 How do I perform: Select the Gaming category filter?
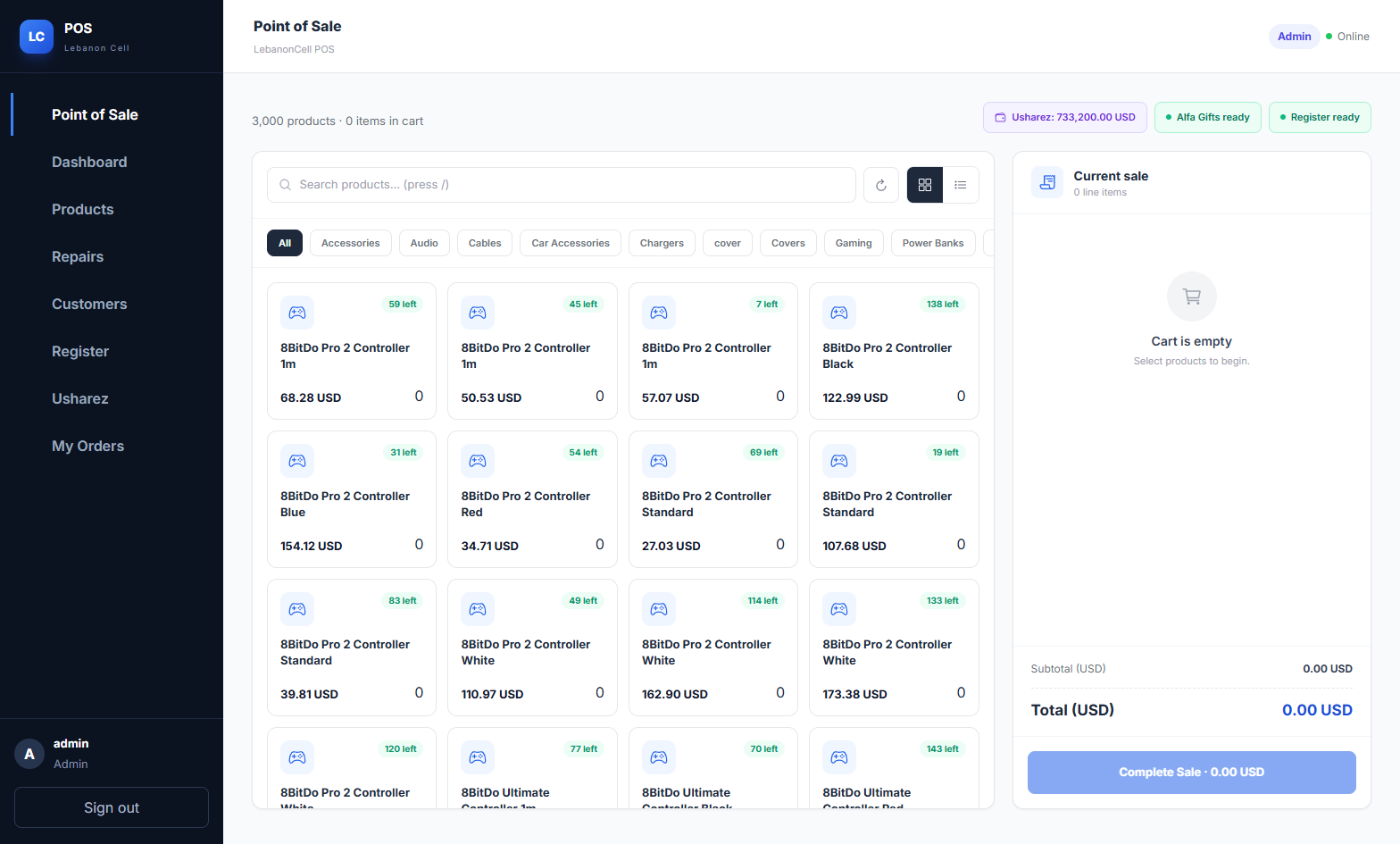tap(854, 243)
